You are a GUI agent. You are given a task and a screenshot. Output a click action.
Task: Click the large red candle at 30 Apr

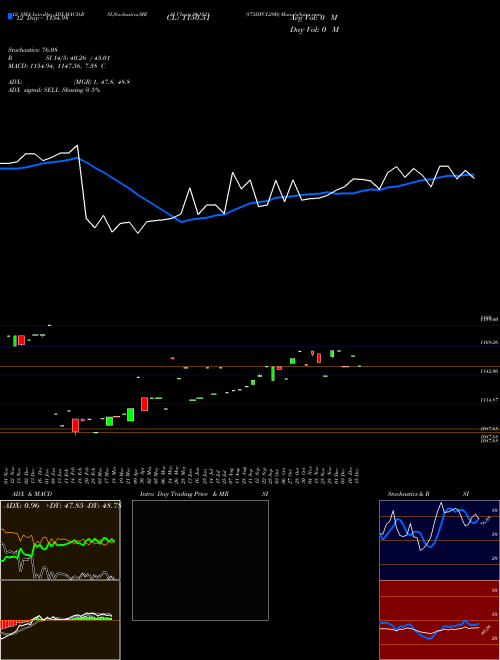coord(144,404)
